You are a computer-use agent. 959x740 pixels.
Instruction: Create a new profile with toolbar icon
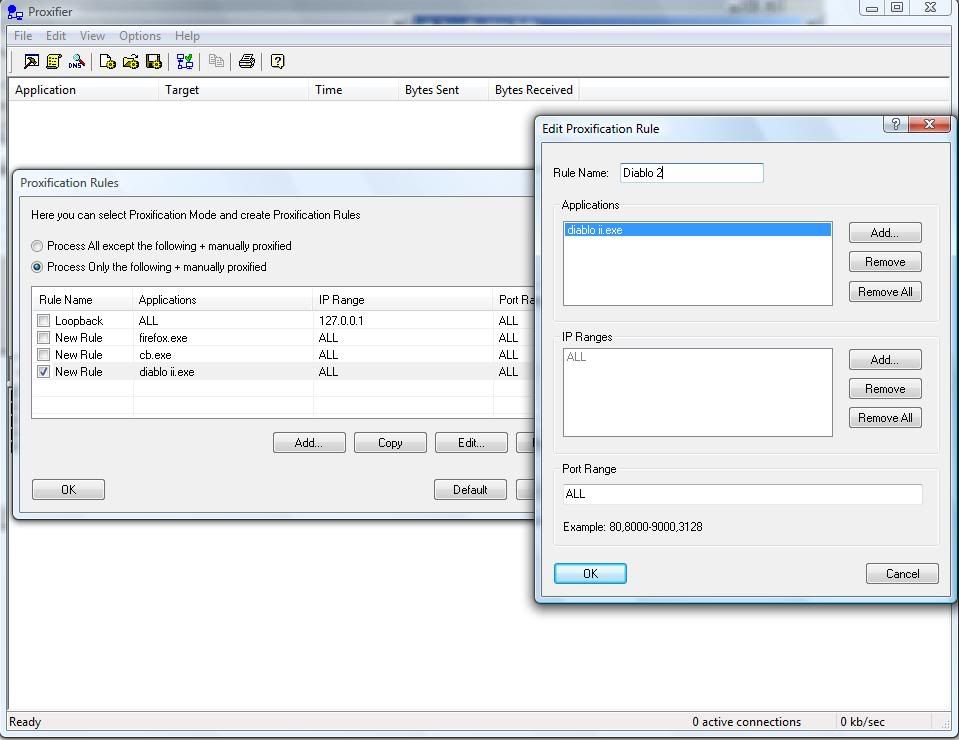[x=108, y=61]
